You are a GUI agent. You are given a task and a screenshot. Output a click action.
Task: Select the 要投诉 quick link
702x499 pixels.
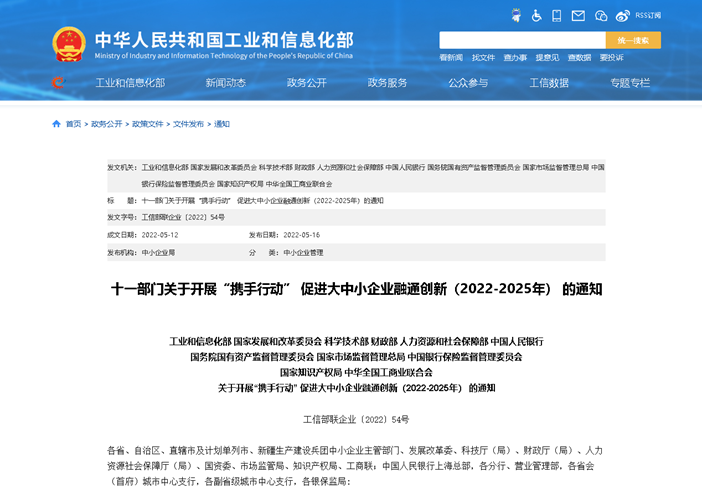tap(612, 58)
